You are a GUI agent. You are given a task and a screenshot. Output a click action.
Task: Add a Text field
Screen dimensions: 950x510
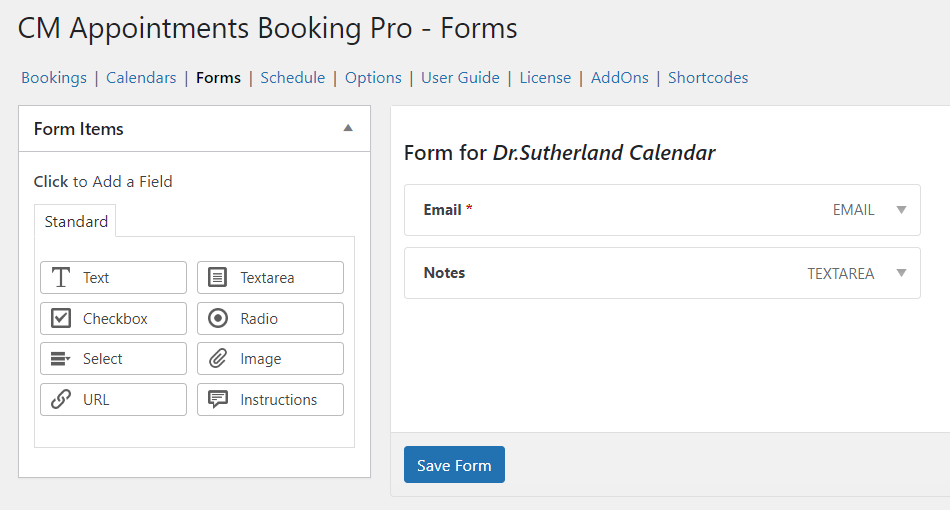tap(113, 277)
